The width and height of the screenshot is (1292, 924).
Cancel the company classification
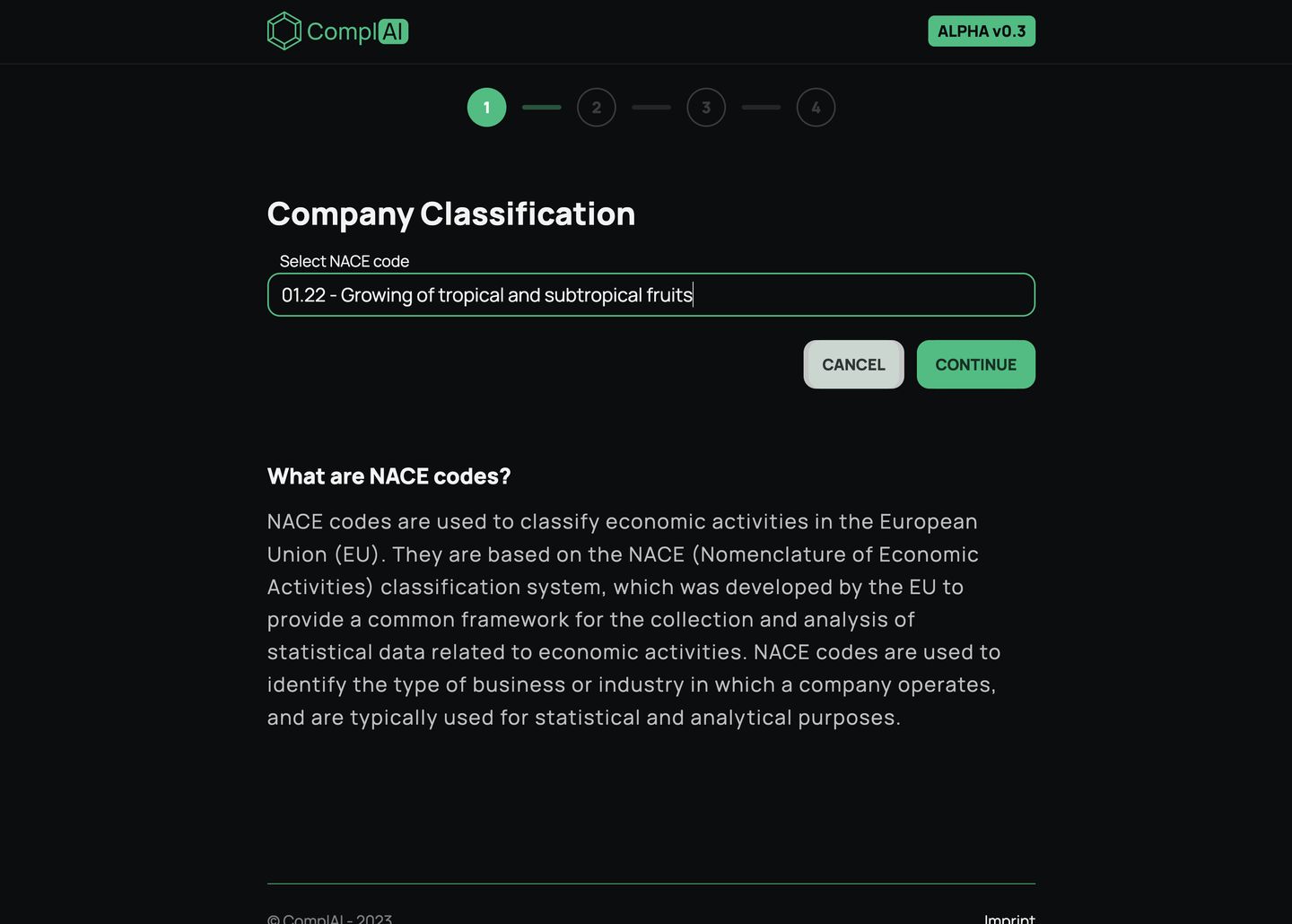(853, 364)
